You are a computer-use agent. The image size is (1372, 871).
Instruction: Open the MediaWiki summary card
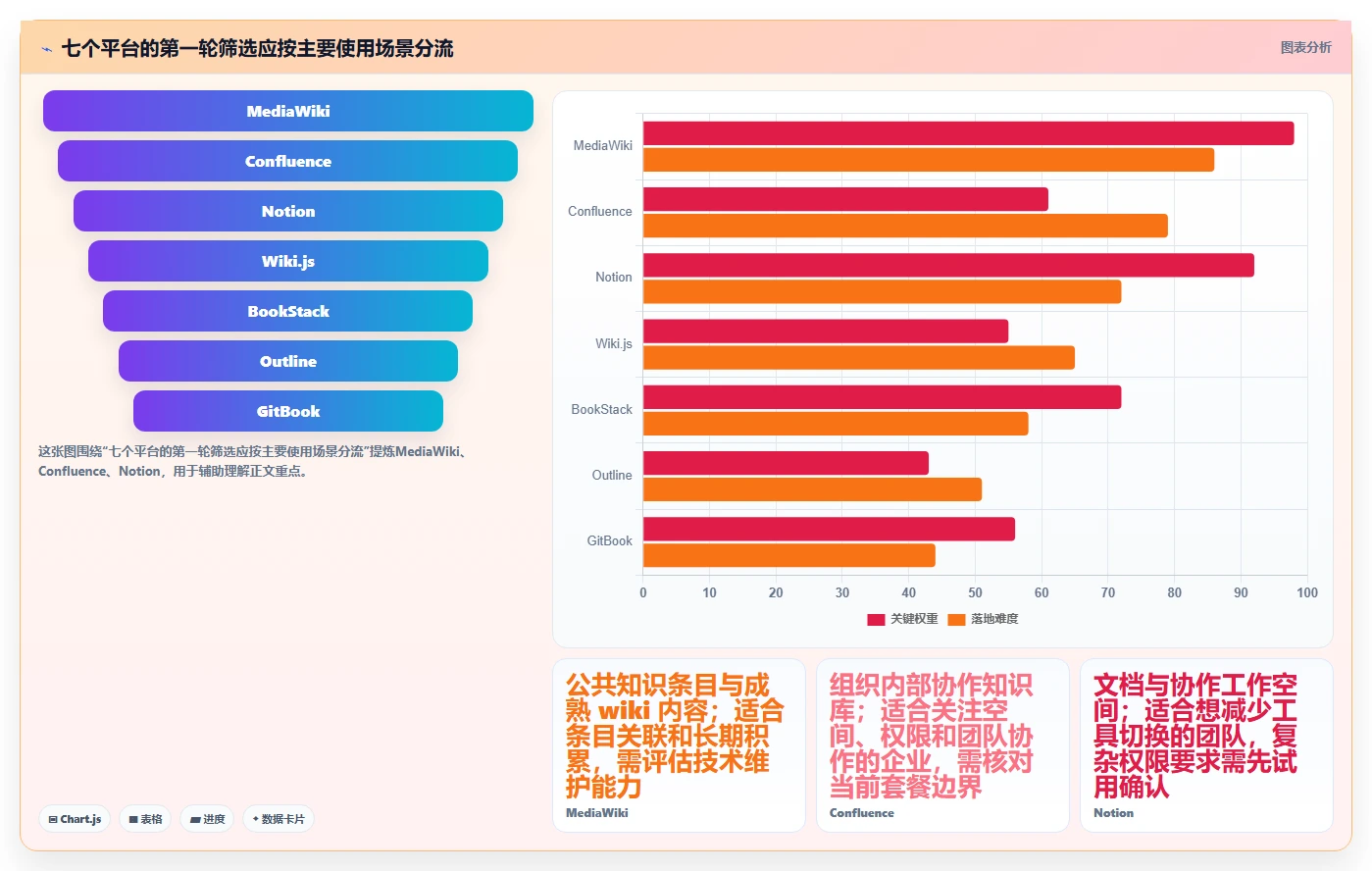pos(679,745)
